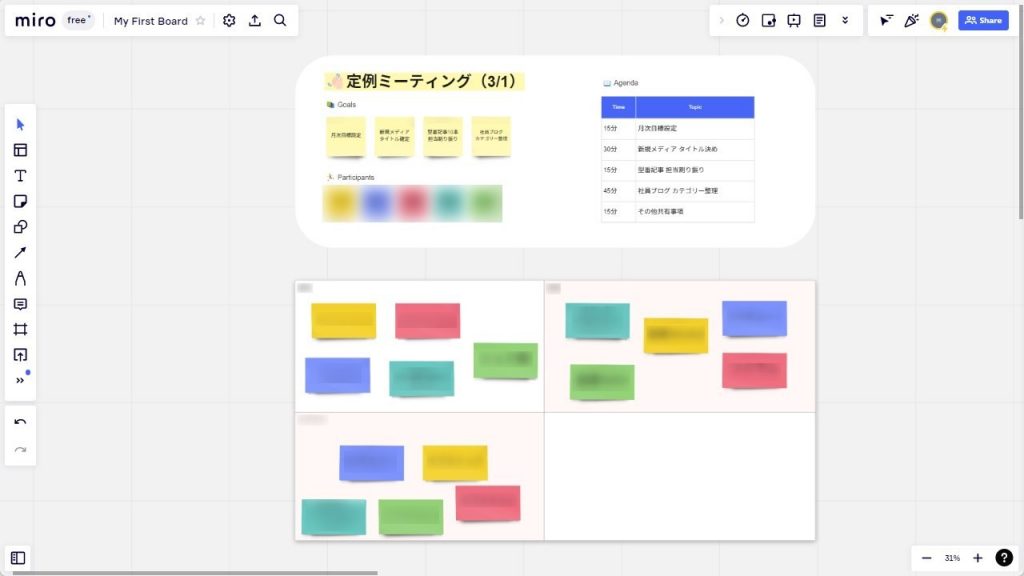Select agenda cell その他共有事項
The image size is (1024, 576).
click(695, 212)
